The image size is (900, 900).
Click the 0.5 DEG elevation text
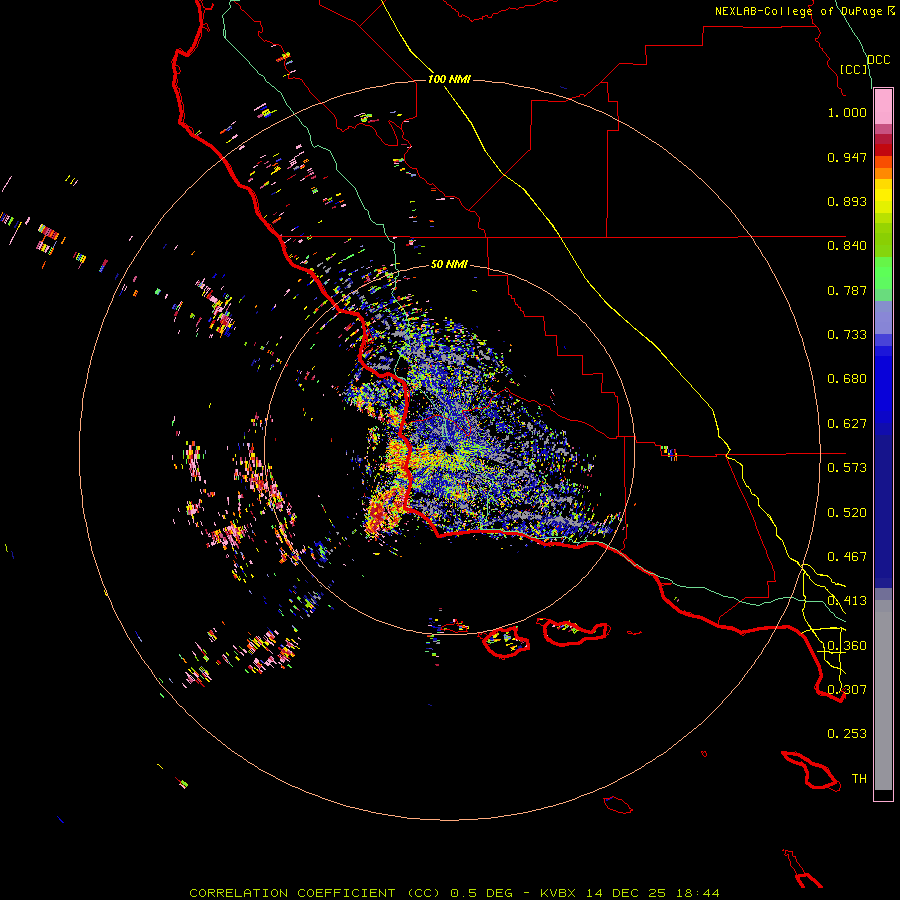pos(482,893)
